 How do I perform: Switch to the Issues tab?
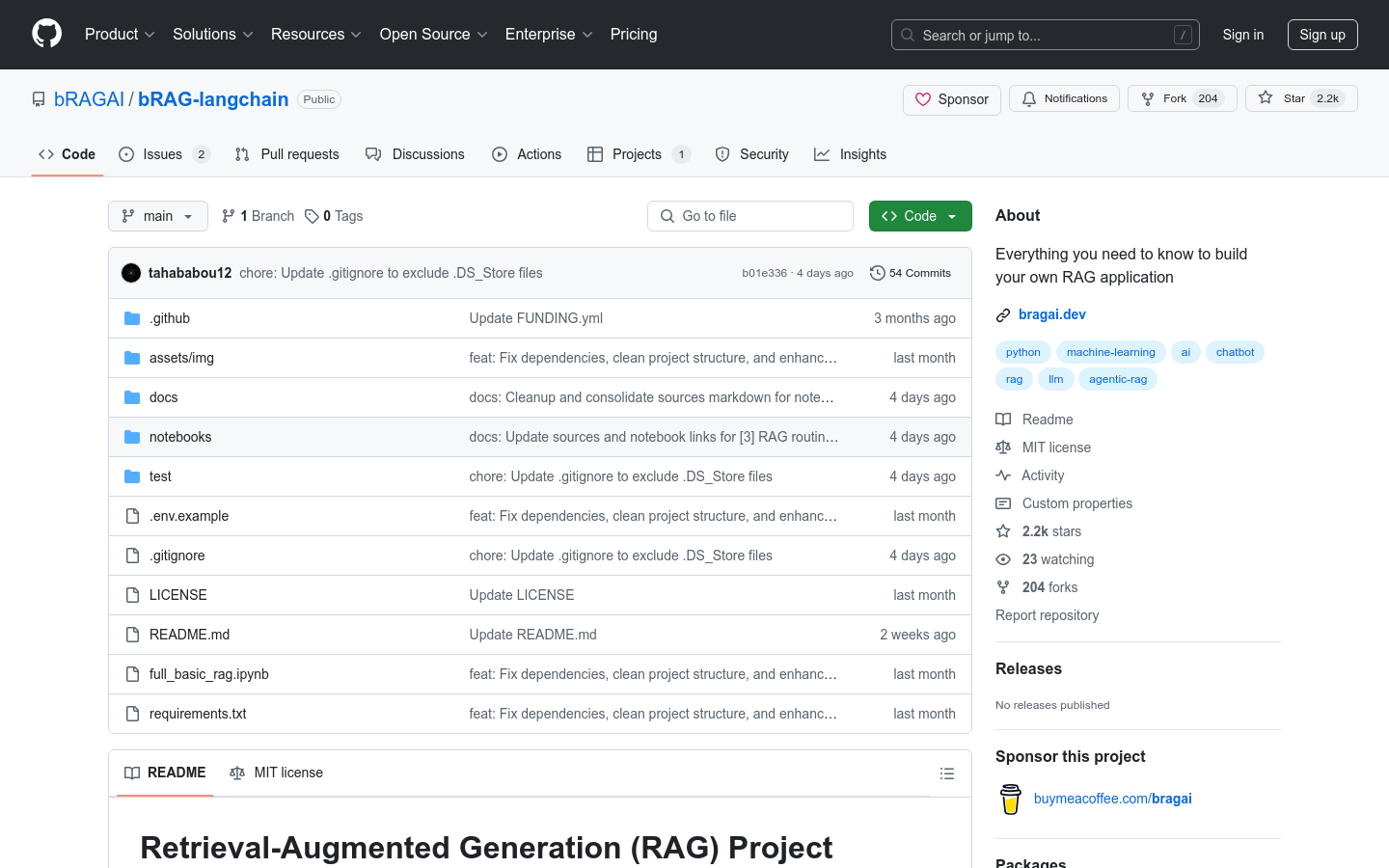[163, 154]
